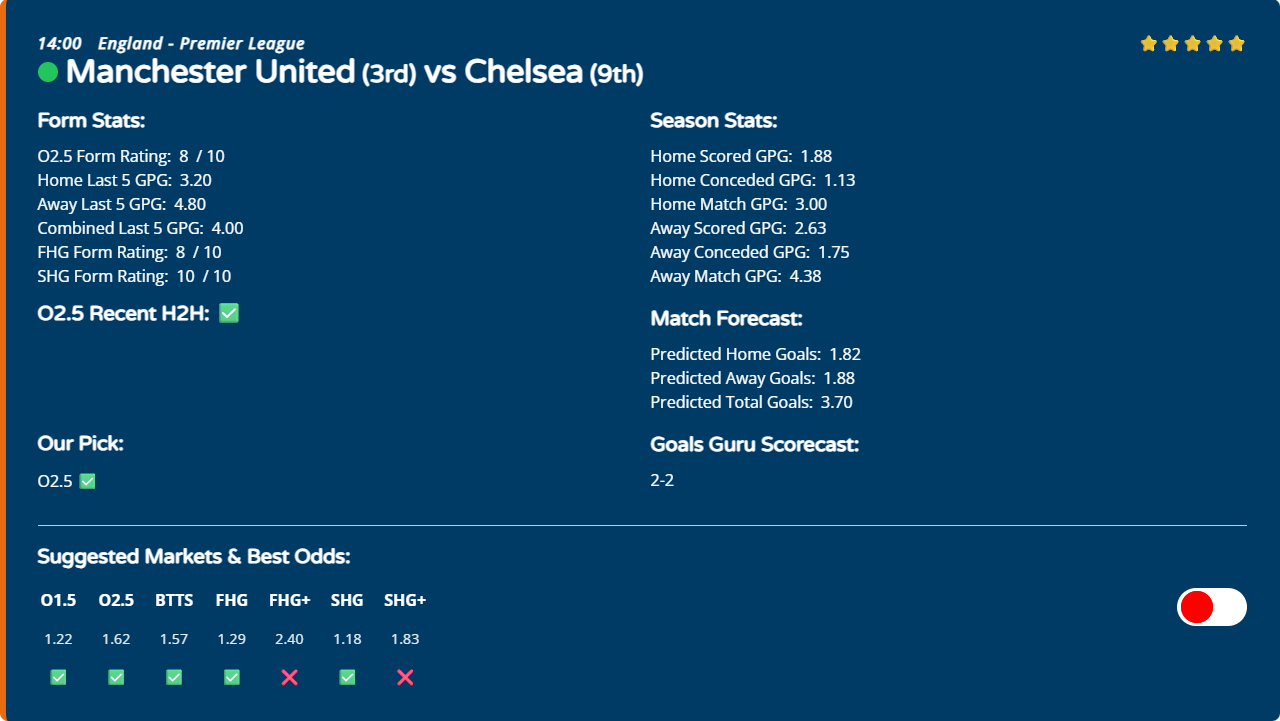Click the green checkmark under O1.5
1280x721 pixels.
pos(58,677)
